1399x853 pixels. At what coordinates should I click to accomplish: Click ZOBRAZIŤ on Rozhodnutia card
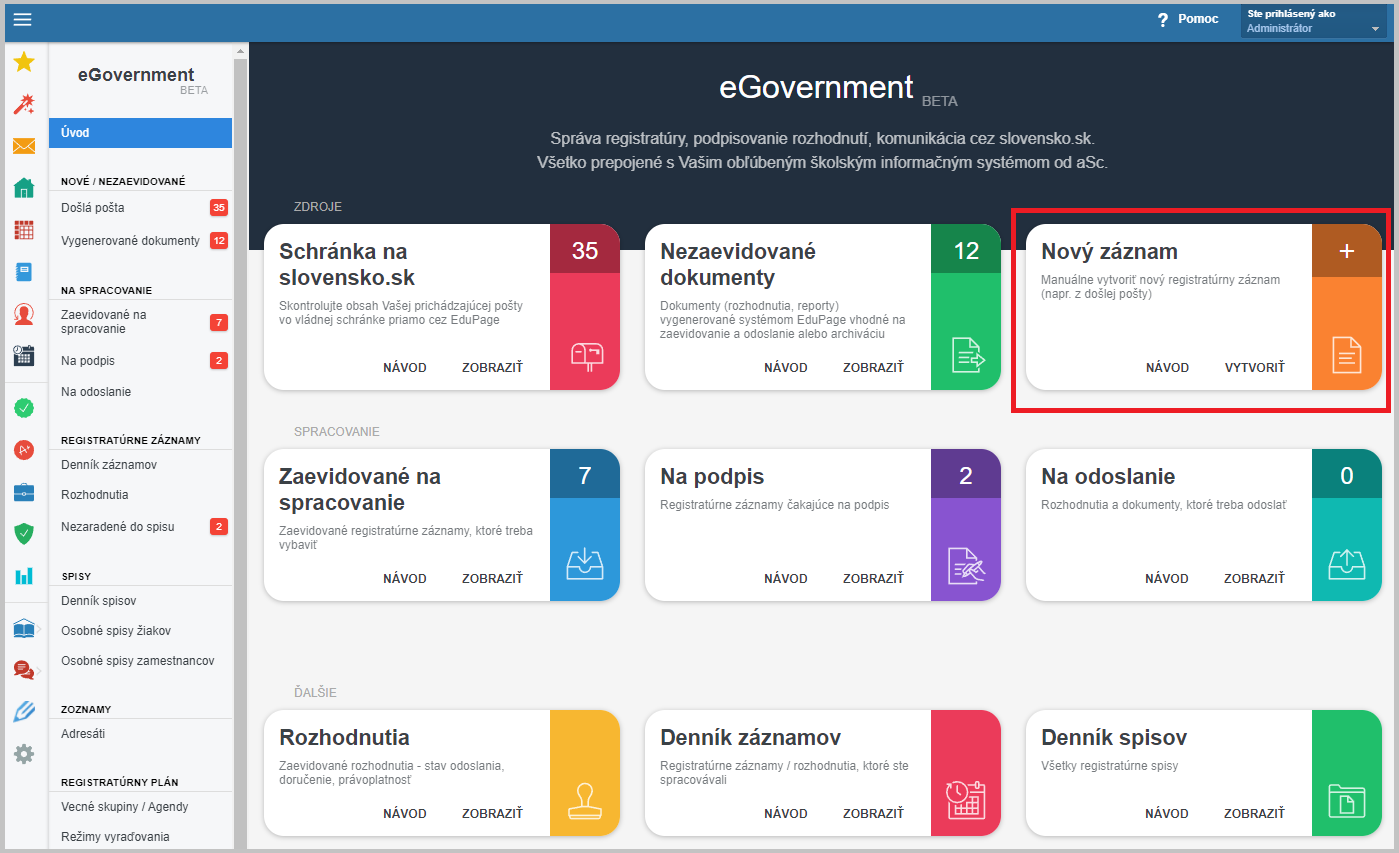tap(492, 814)
